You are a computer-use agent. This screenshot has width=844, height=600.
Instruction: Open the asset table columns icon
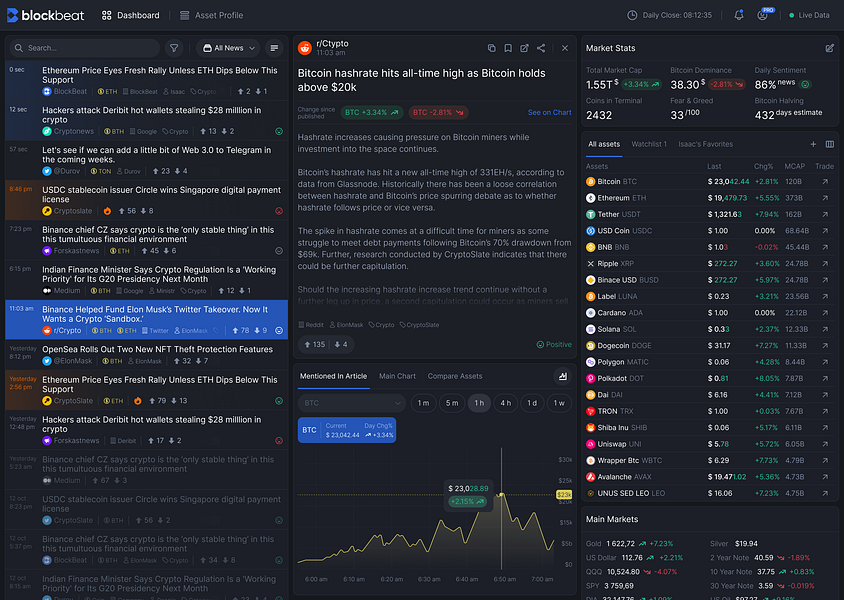829,144
